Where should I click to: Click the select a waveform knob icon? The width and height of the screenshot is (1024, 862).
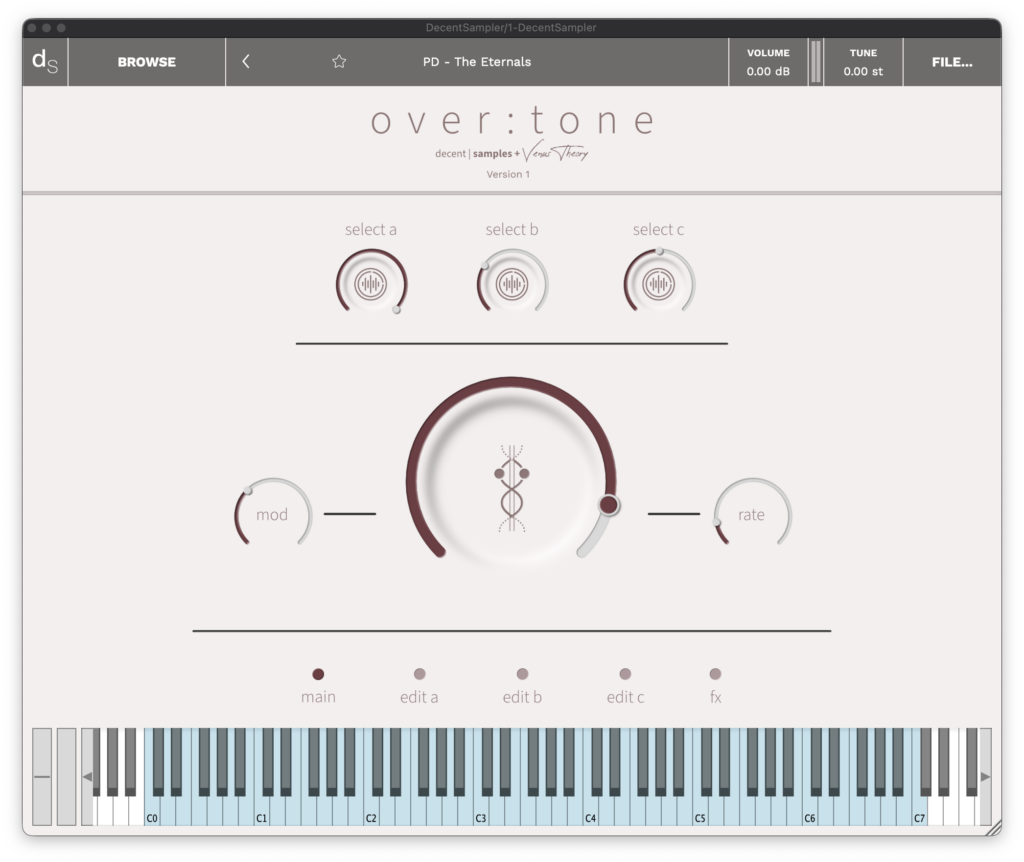coord(371,284)
